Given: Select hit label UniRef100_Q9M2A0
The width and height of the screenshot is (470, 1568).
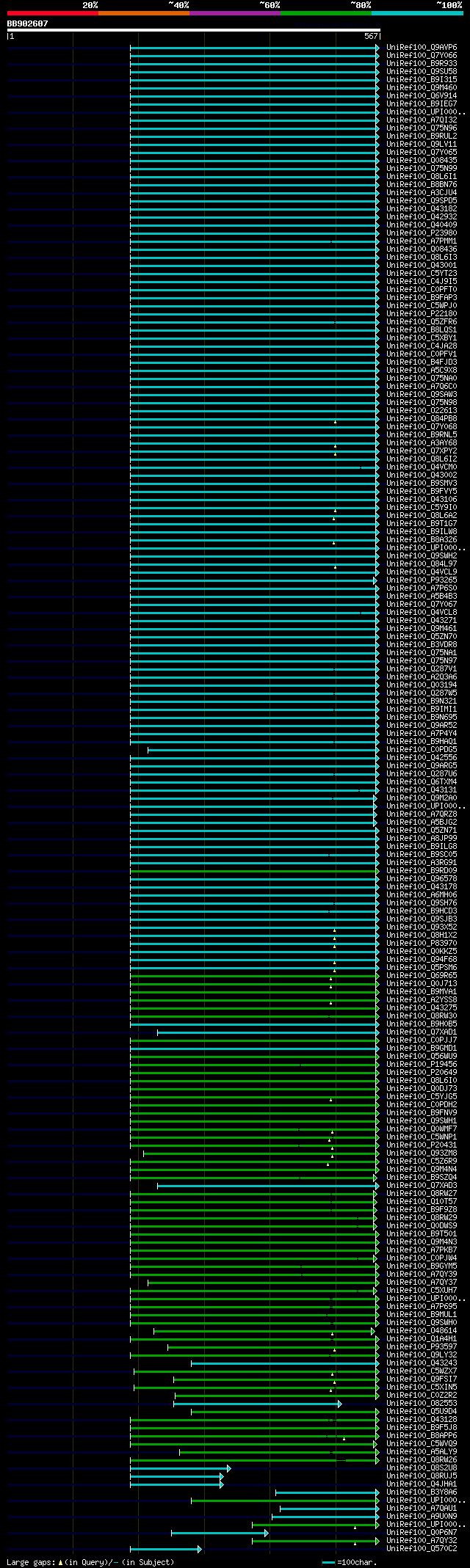Looking at the screenshot, I should [x=422, y=798].
